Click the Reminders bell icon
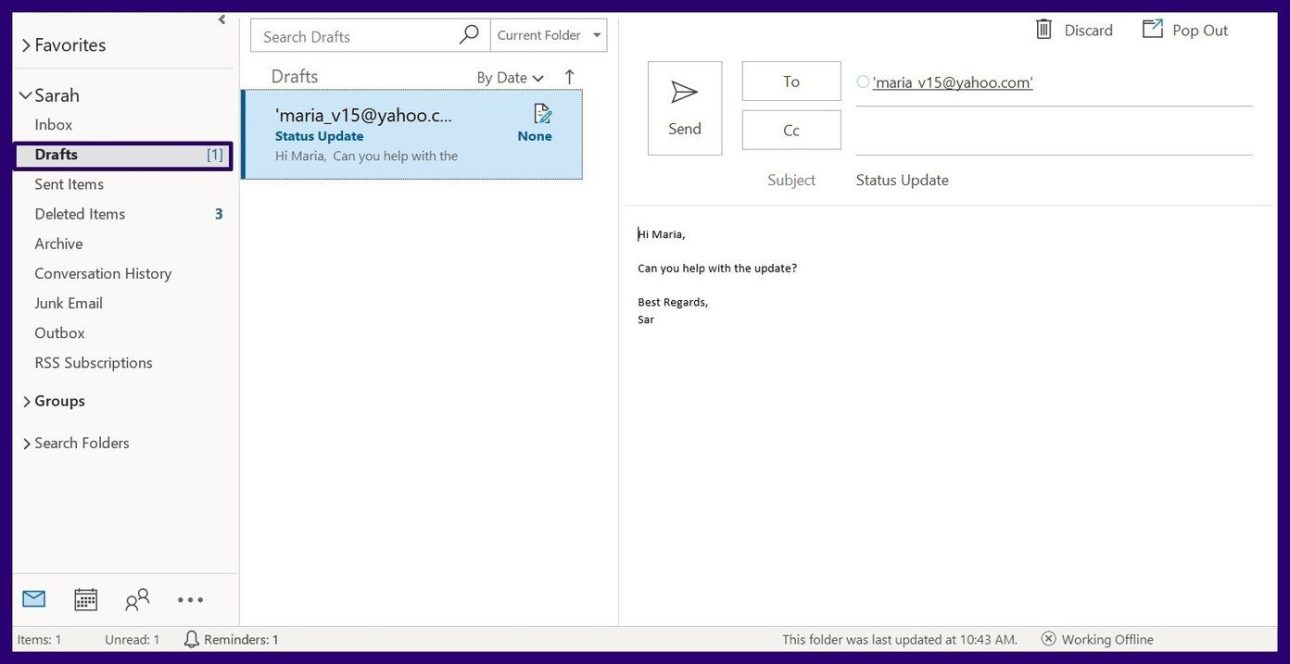The image size is (1290, 664). (x=192, y=639)
